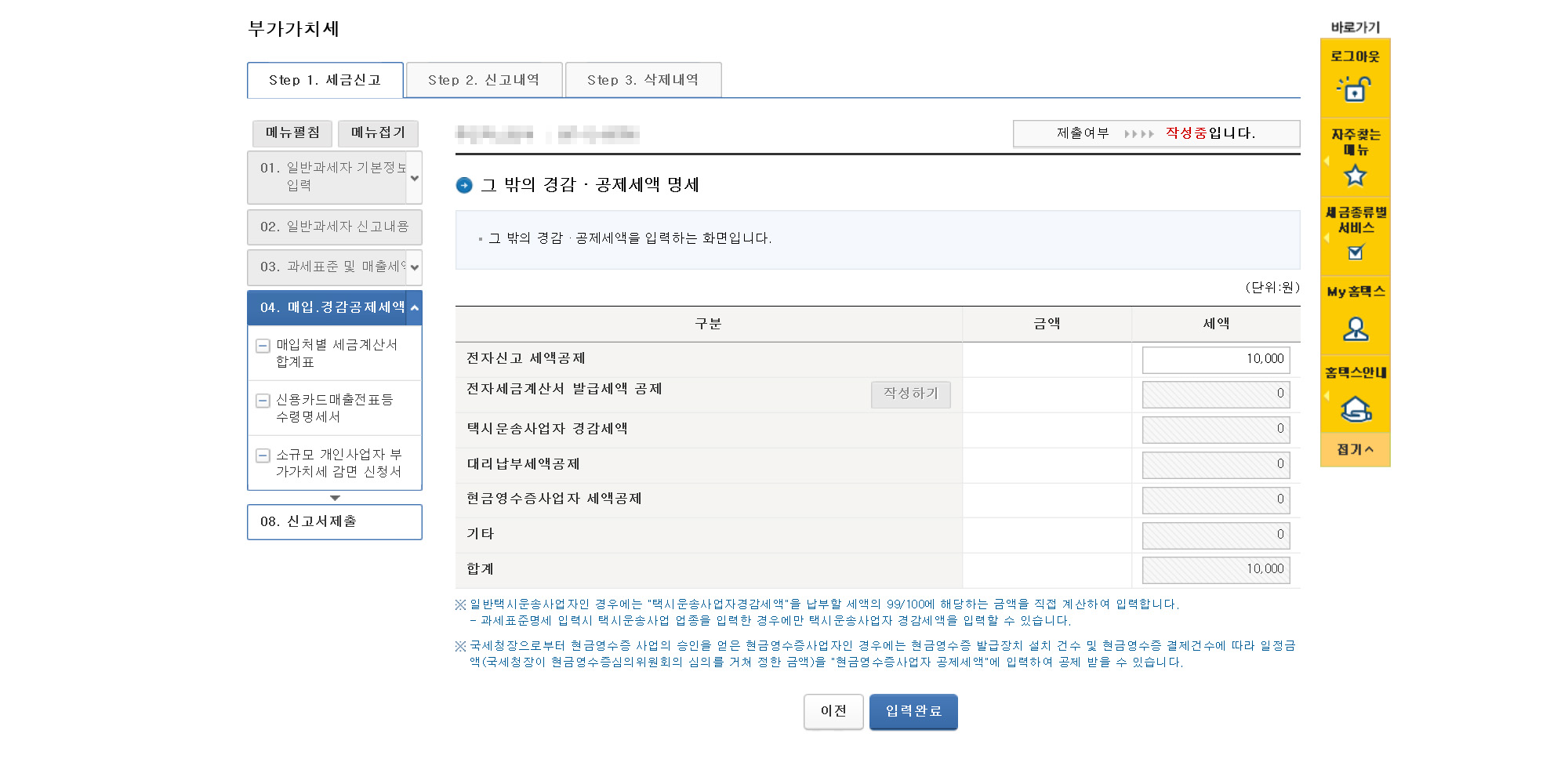
Task: Click the 대리납부세액공제 tax field
Action: (x=1216, y=465)
